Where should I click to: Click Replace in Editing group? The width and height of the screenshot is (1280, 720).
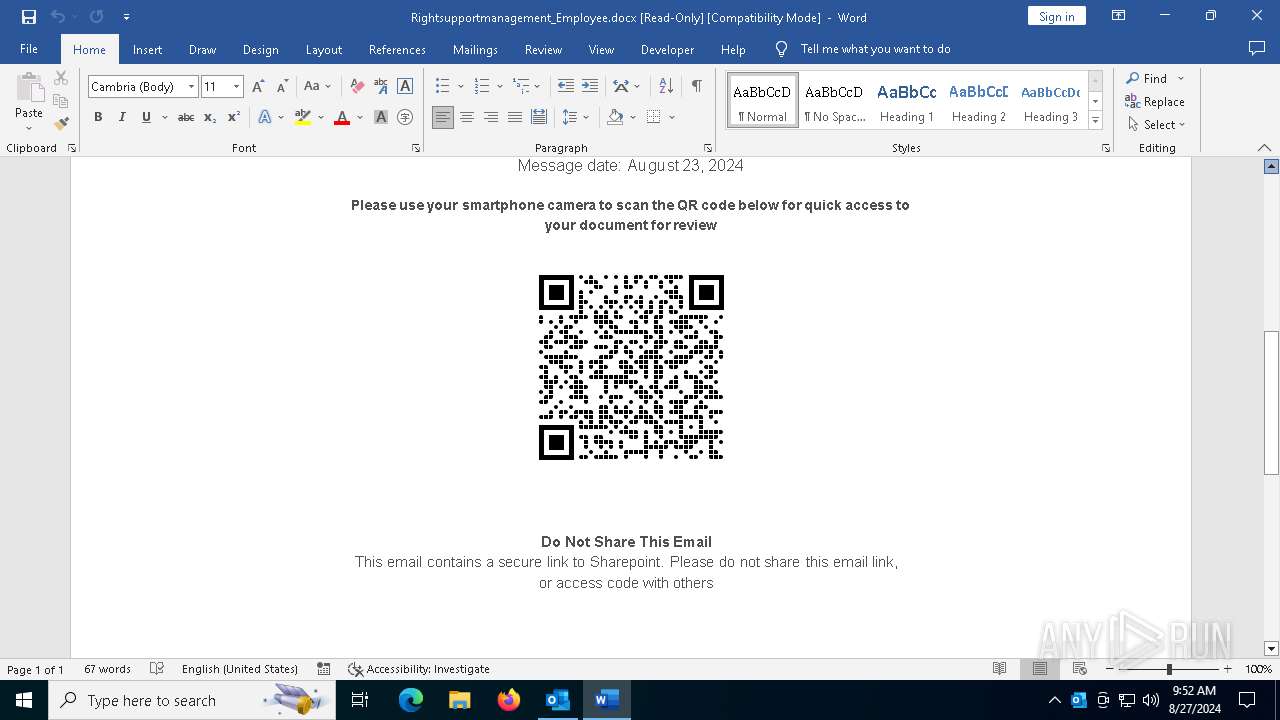(1155, 101)
